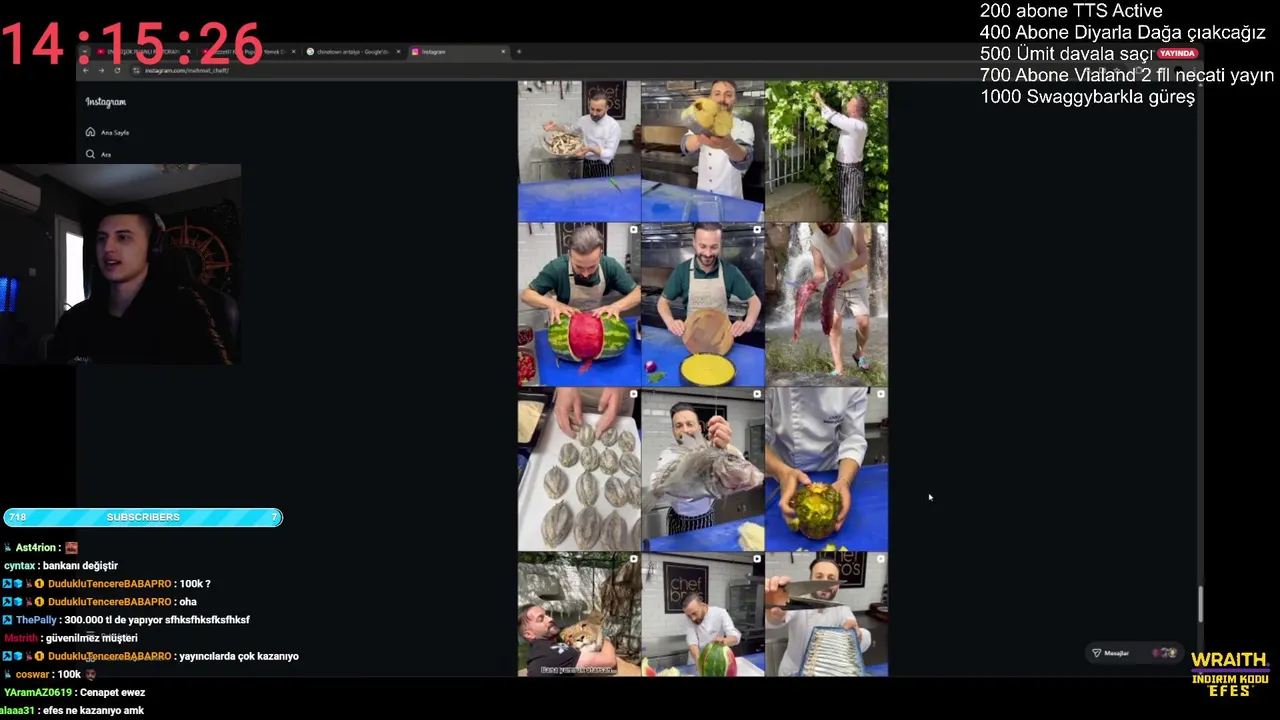The image size is (1280, 720).
Task: Open site info icon in address bar
Action: (136, 70)
